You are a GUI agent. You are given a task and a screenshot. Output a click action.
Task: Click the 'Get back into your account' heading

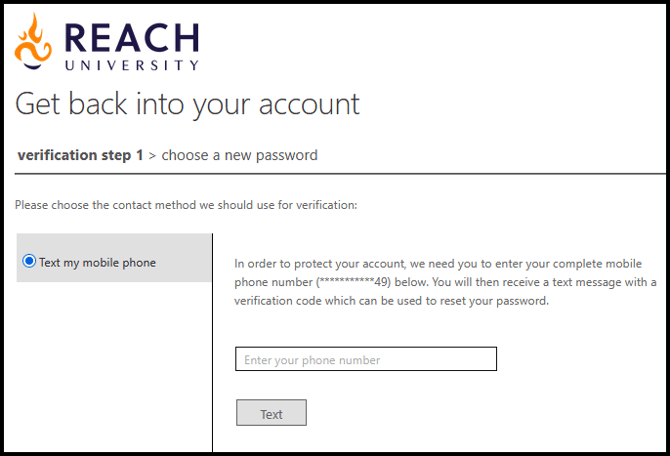click(187, 104)
